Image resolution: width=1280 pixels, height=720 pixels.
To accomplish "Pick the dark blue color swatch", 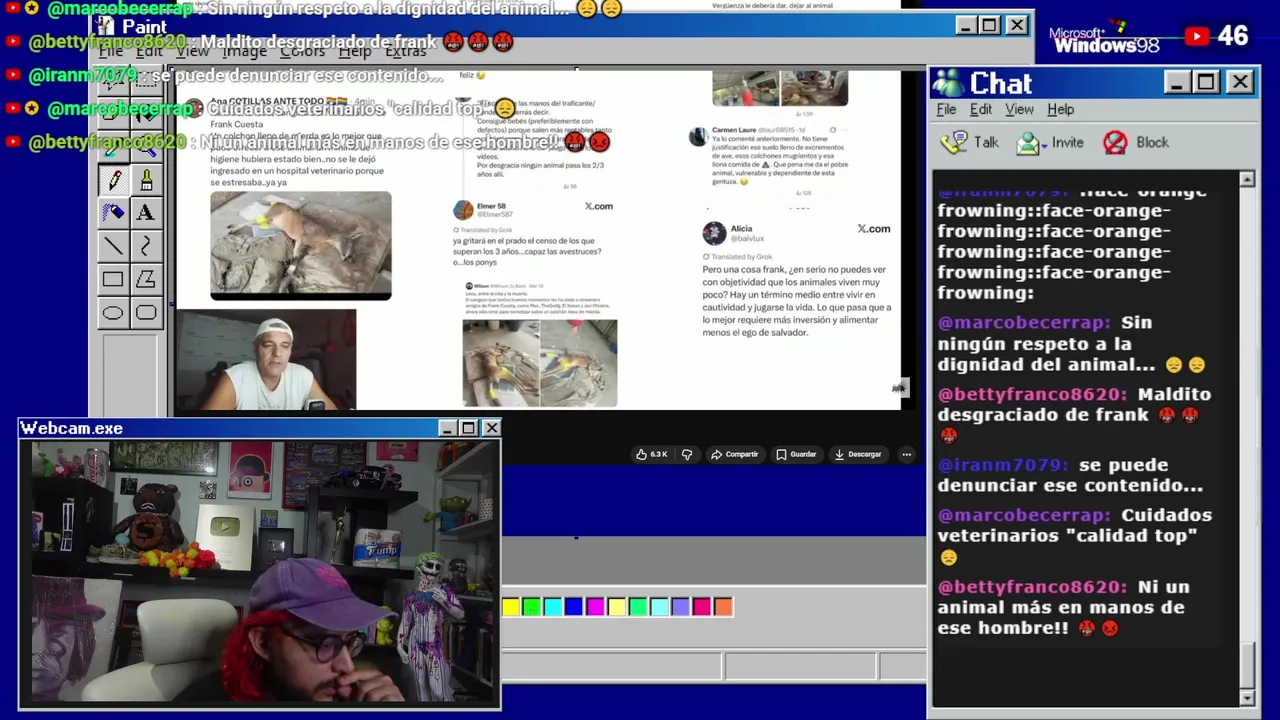I will pos(574,606).
